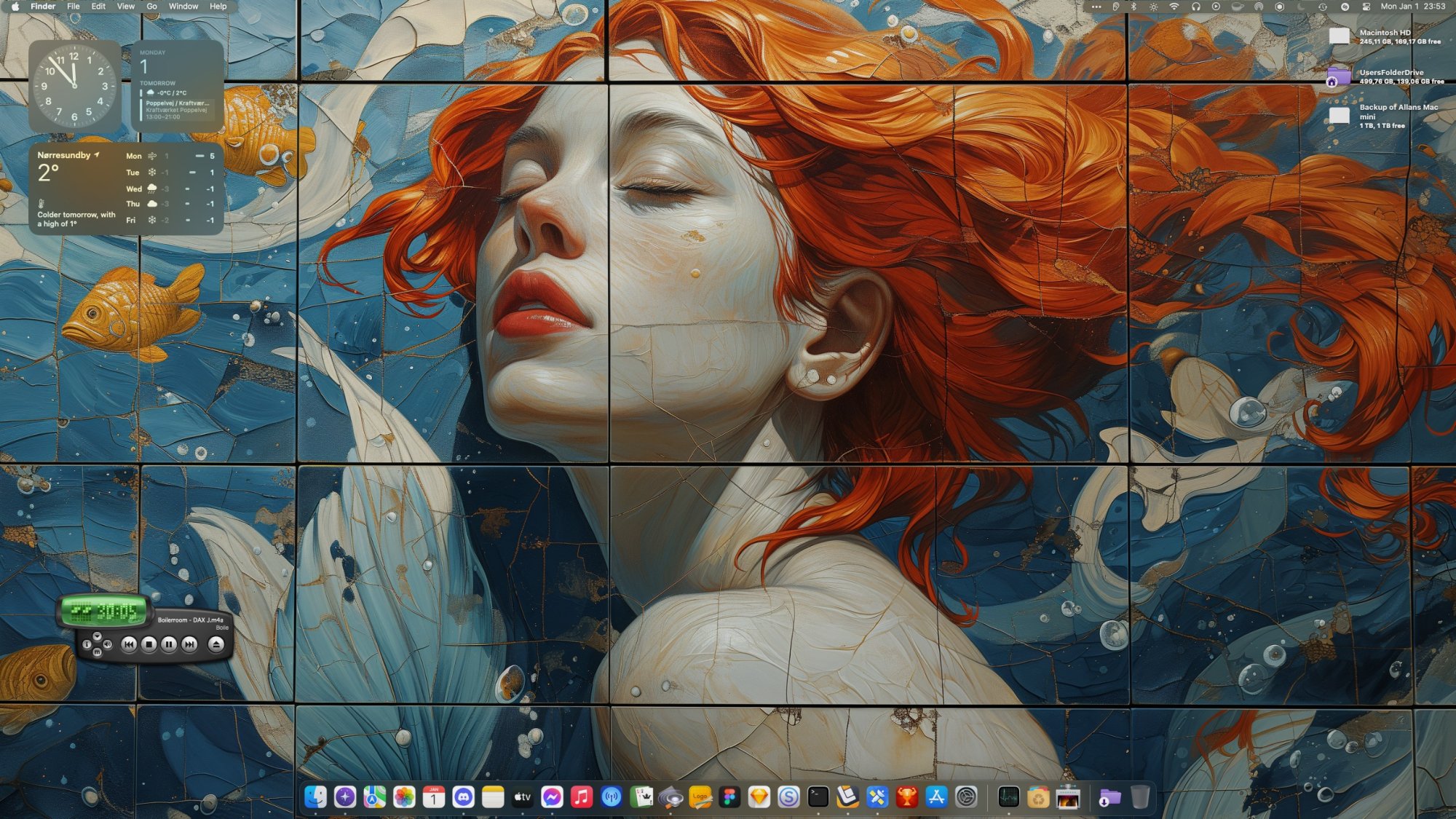
Task: Open the Window menu
Action: click(184, 6)
